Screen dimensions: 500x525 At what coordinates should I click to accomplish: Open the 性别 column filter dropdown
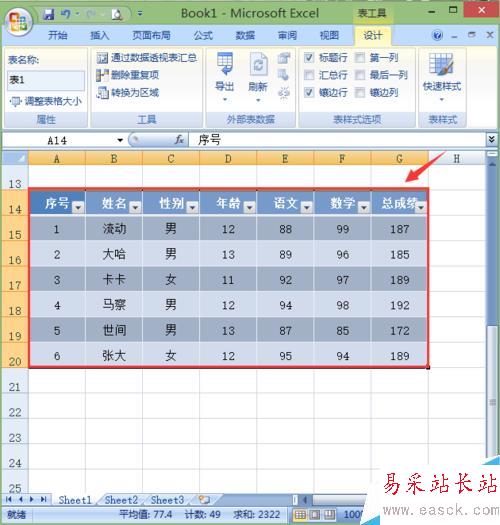tap(192, 208)
